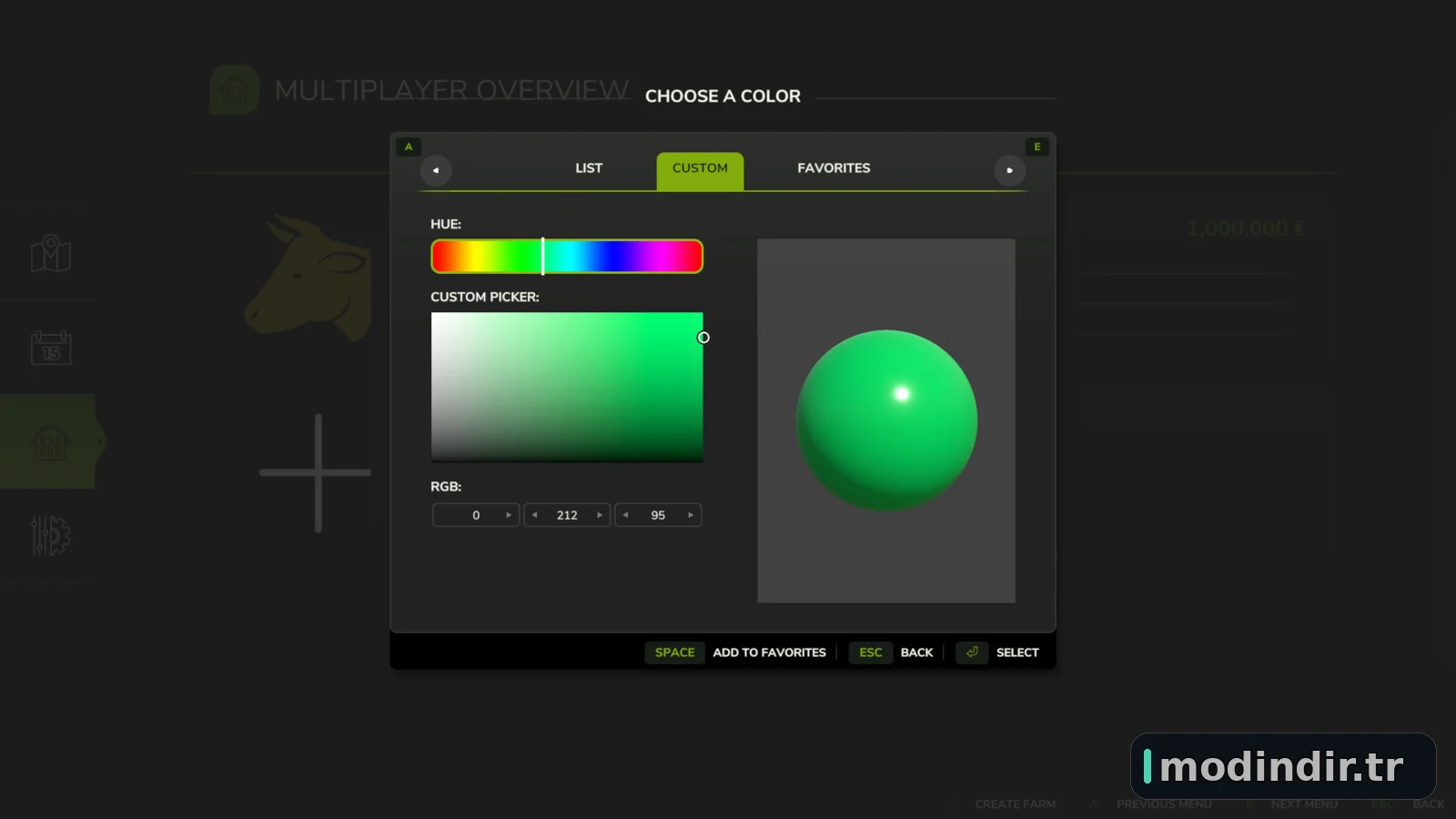Image resolution: width=1456 pixels, height=819 pixels.
Task: Click the green value field showing 212
Action: (x=567, y=515)
